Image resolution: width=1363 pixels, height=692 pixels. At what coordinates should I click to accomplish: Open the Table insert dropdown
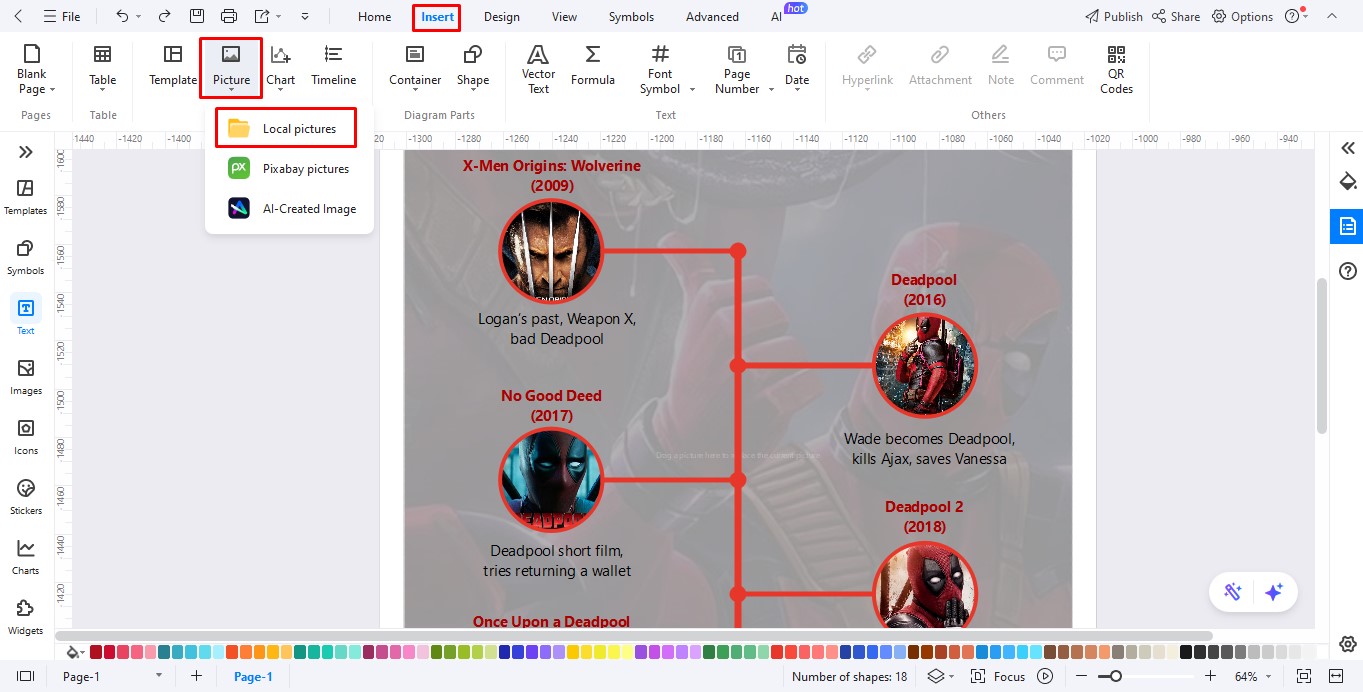tap(102, 69)
